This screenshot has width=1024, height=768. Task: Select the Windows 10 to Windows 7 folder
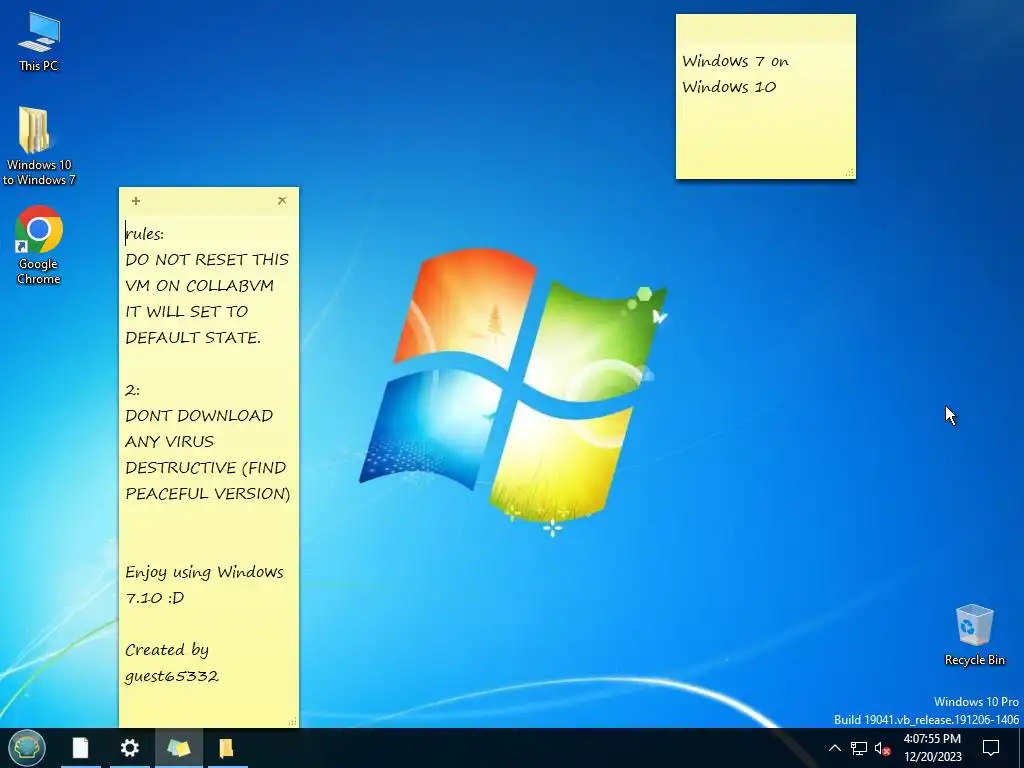39,146
